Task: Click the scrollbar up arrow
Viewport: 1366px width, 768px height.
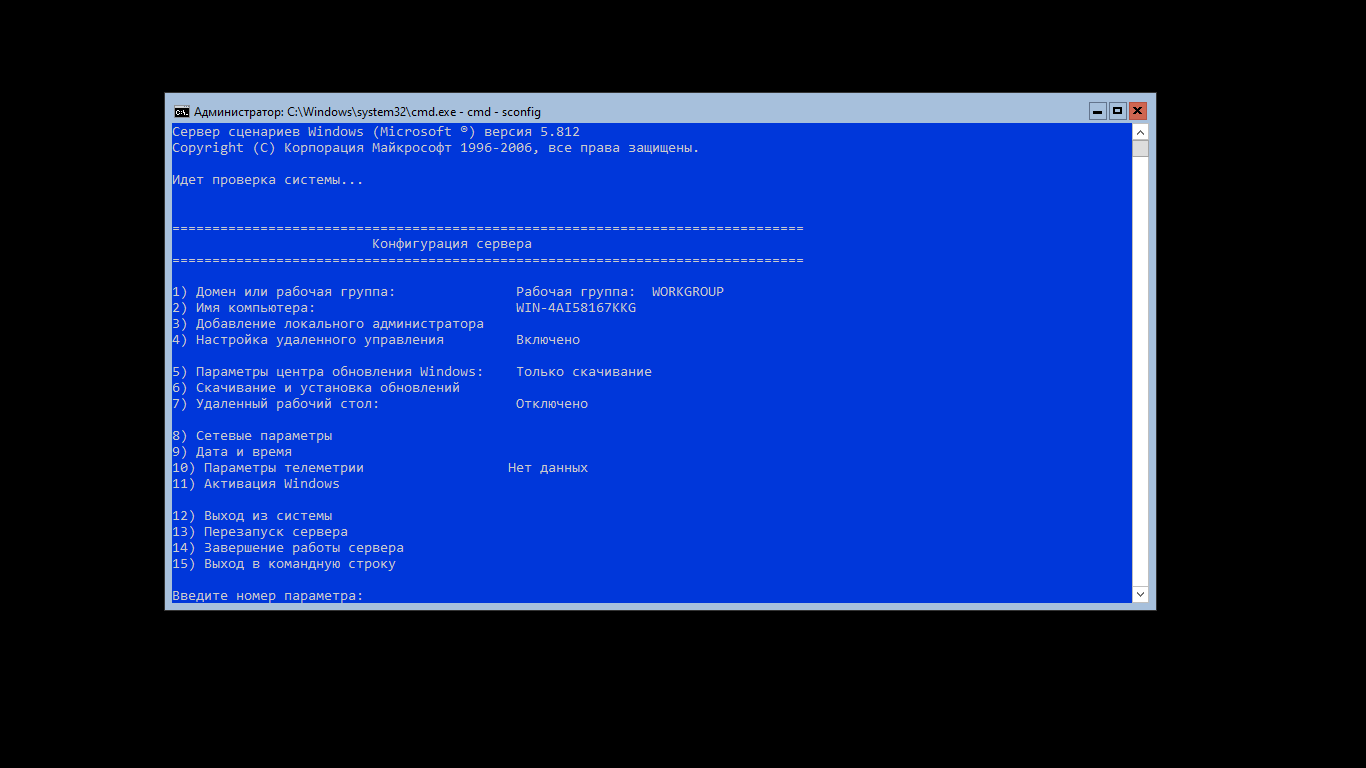Action: pos(1140,132)
